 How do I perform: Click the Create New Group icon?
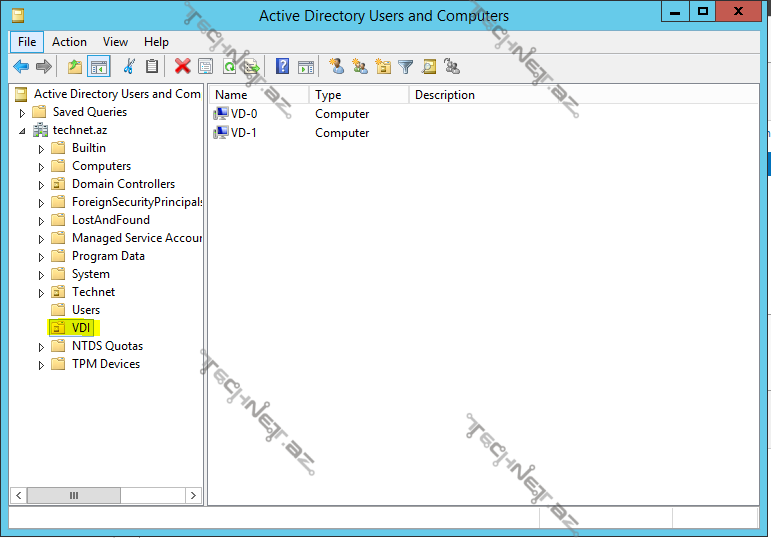tap(360, 67)
